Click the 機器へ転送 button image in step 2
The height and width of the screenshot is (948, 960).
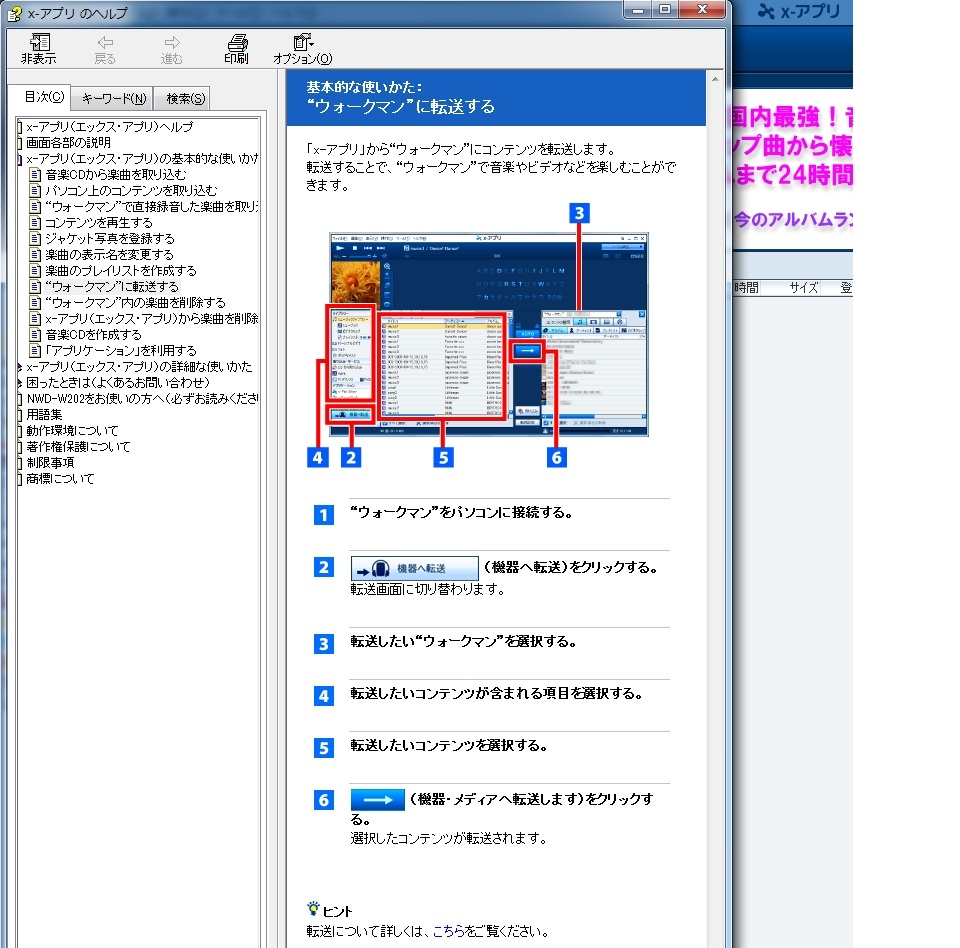[414, 568]
